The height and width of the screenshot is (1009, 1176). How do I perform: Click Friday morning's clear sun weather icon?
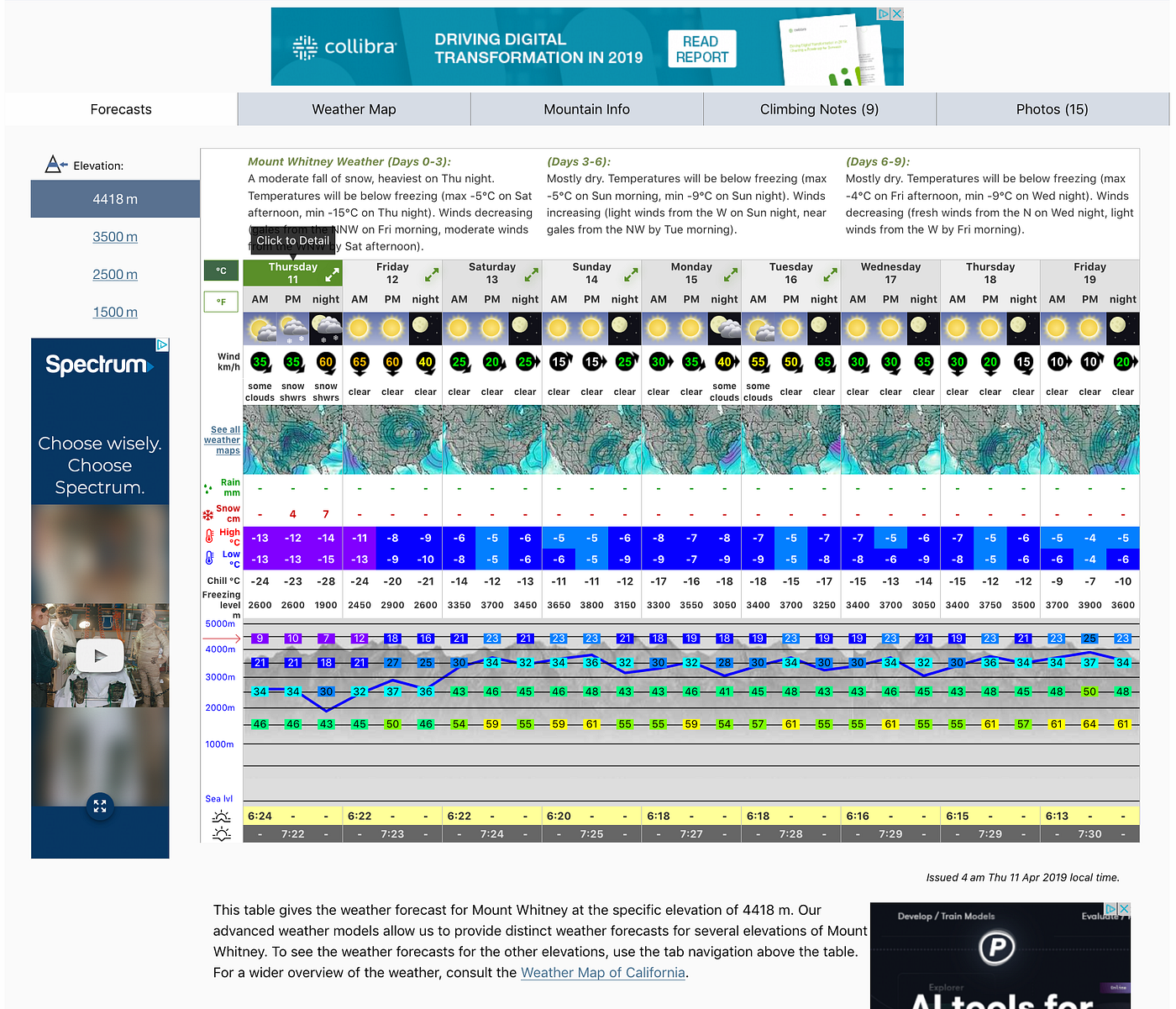[359, 328]
